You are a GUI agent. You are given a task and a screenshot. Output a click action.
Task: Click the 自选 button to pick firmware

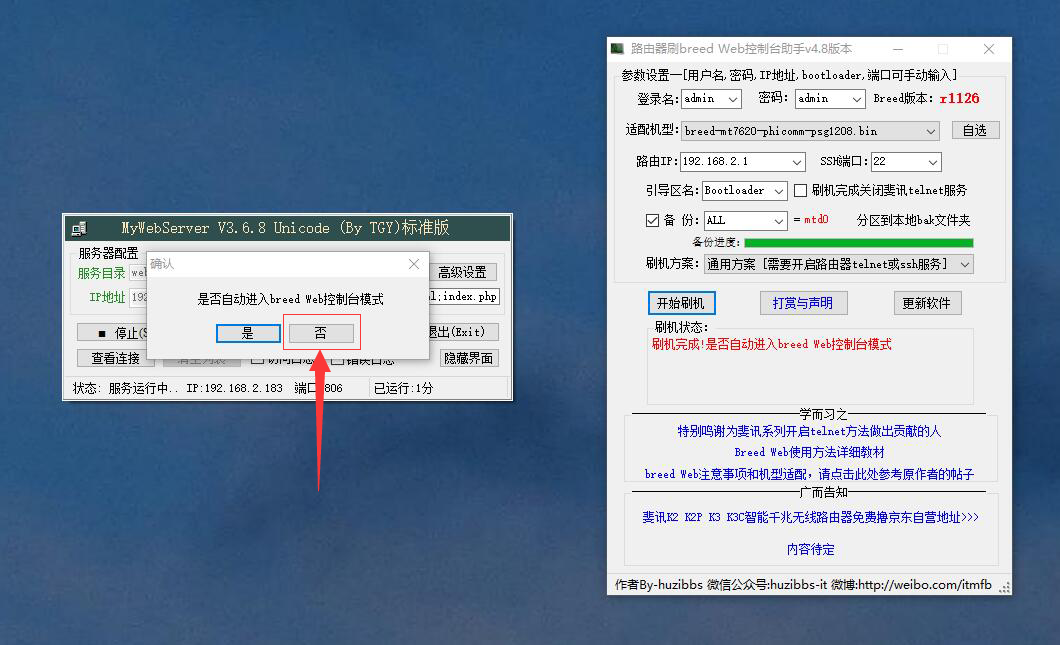975,130
